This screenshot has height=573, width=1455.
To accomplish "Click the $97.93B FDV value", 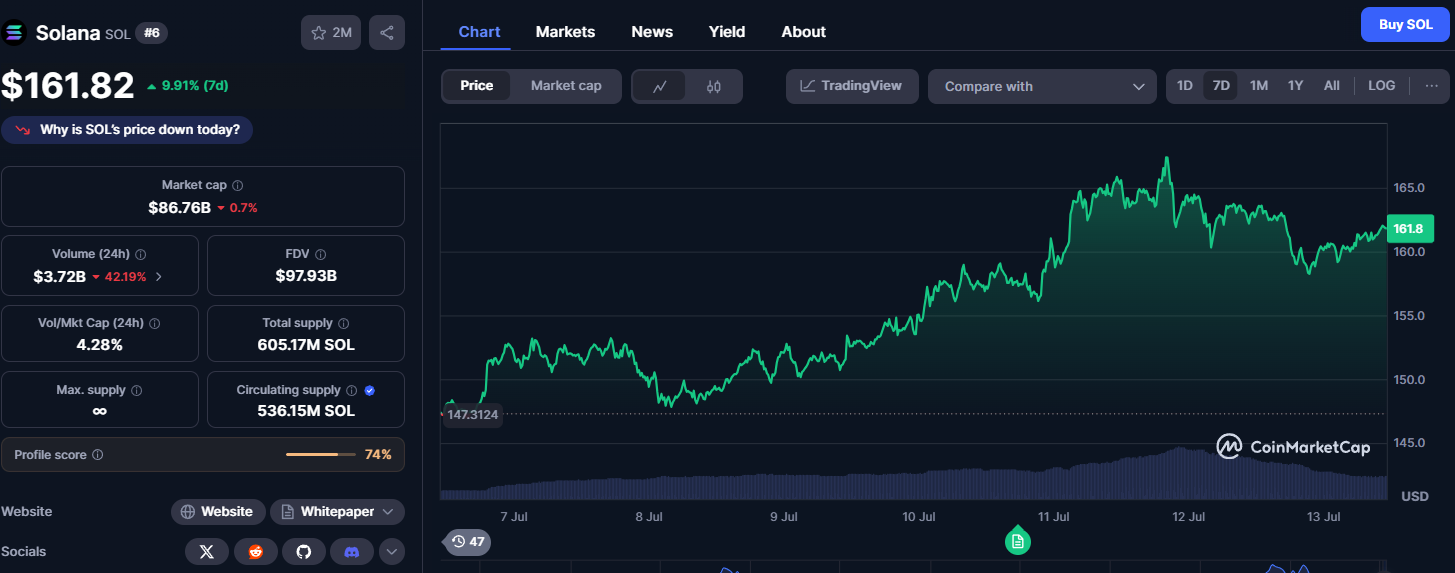I will (x=306, y=276).
